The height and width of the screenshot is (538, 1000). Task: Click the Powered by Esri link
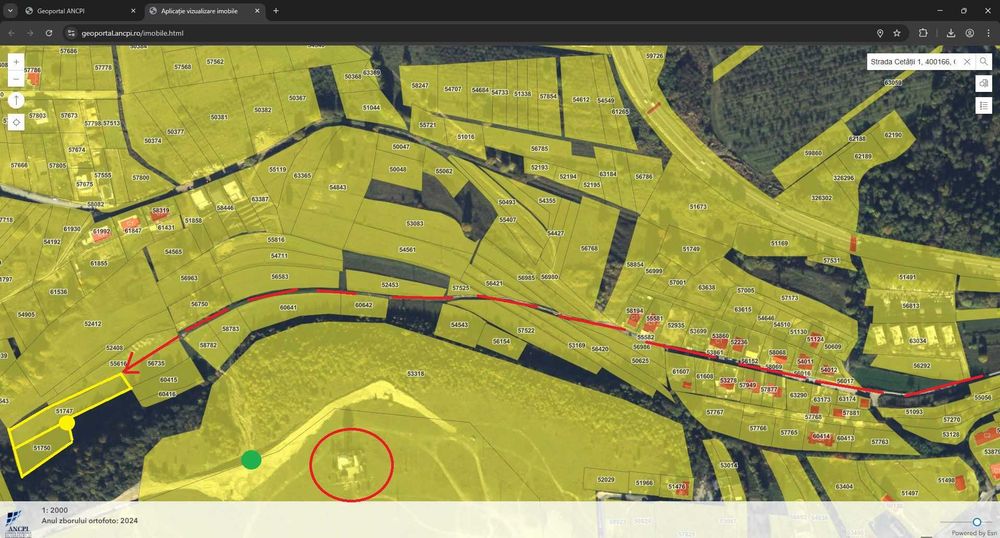tap(974, 533)
